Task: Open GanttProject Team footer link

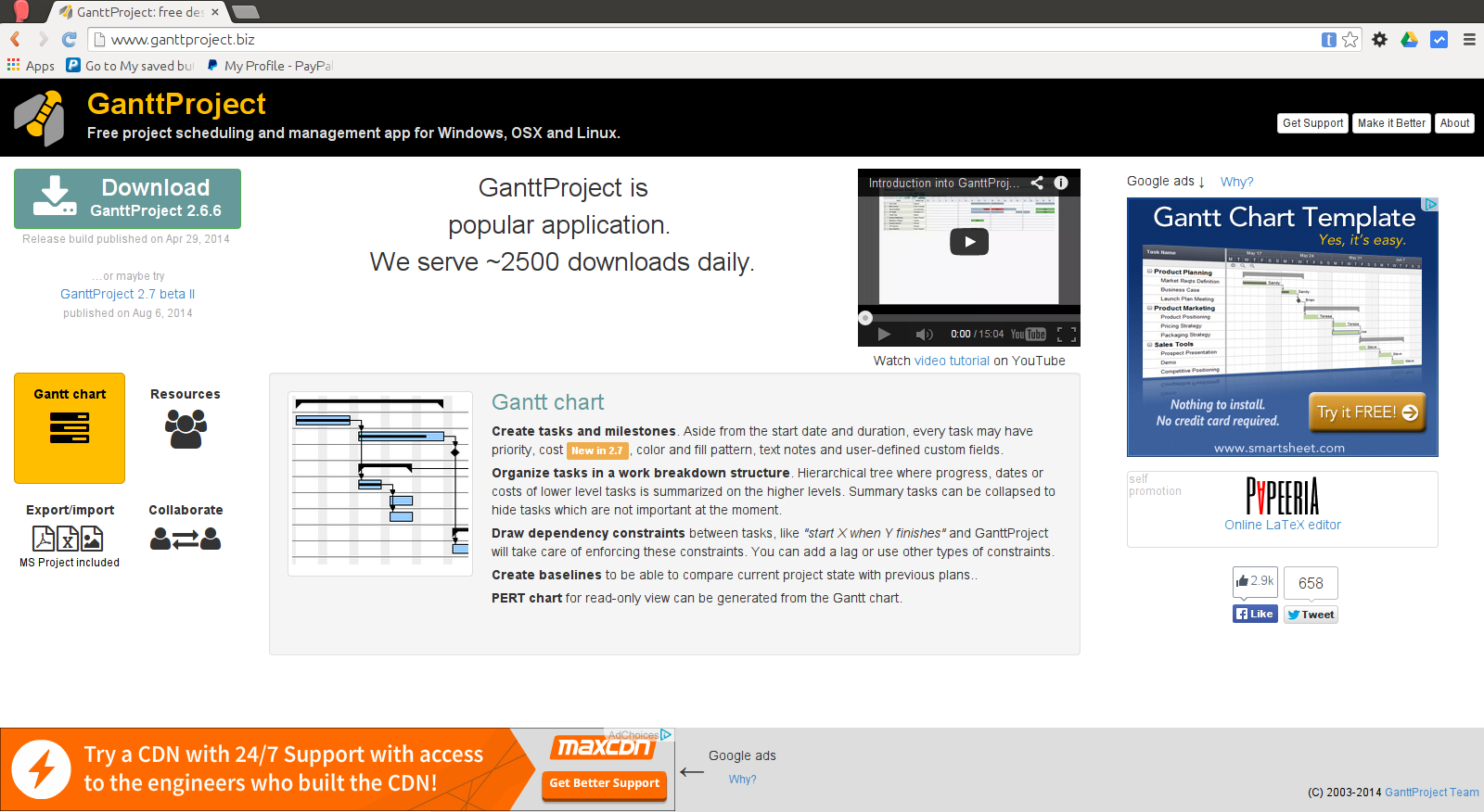Action: coord(1431,793)
